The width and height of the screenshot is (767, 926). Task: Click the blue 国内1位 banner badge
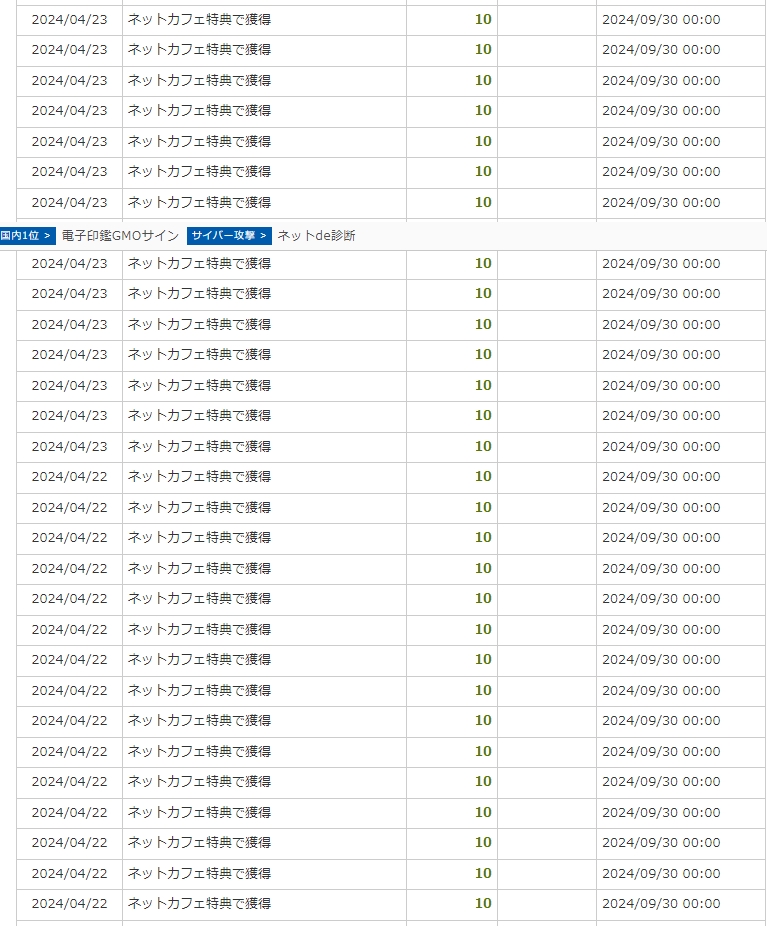coord(27,236)
